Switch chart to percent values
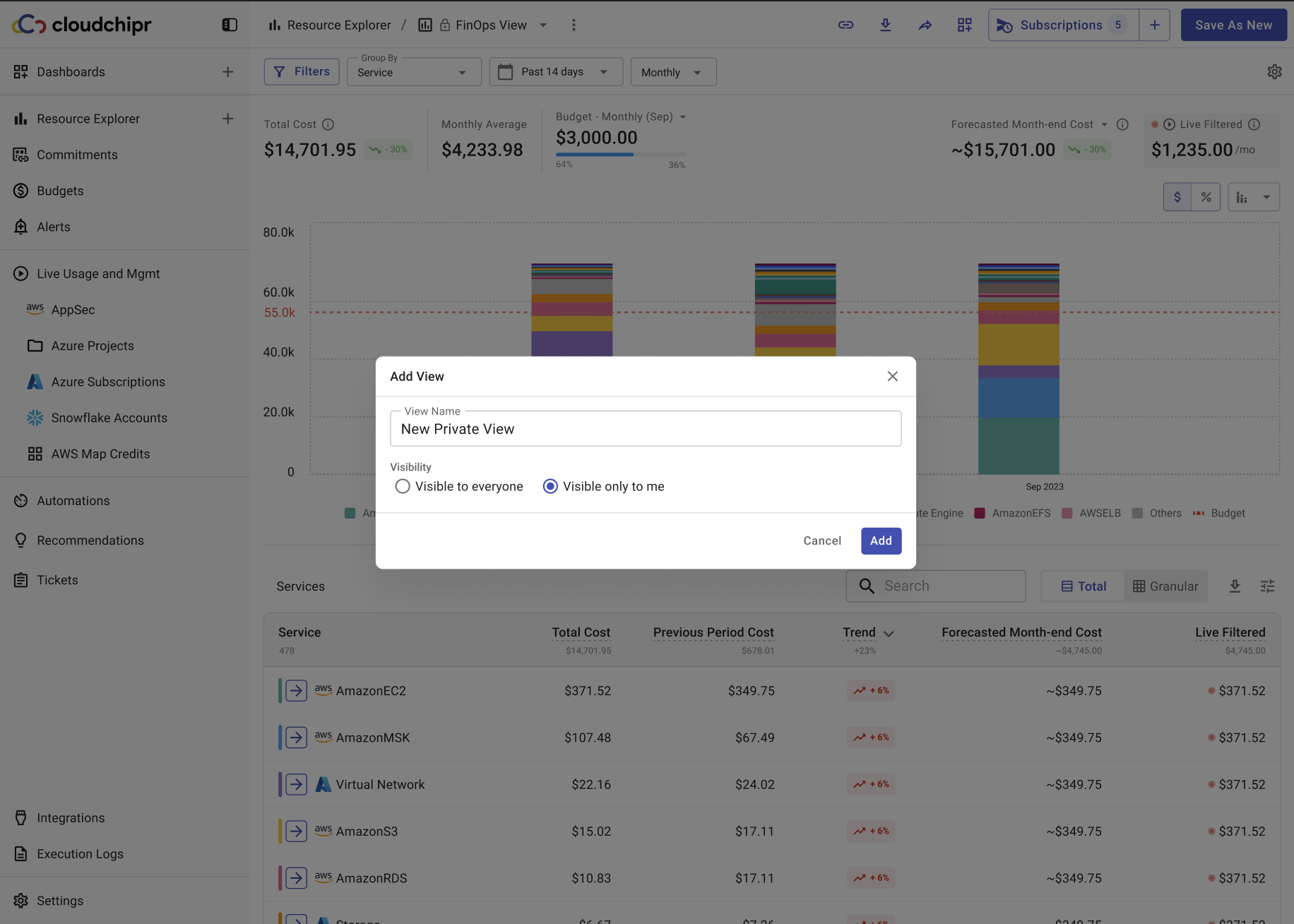This screenshot has width=1294, height=924. pyautogui.click(x=1206, y=197)
